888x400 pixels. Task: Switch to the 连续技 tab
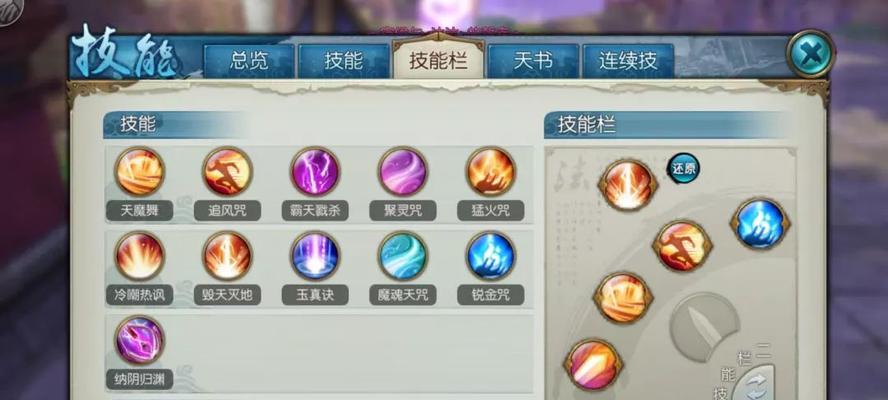628,61
